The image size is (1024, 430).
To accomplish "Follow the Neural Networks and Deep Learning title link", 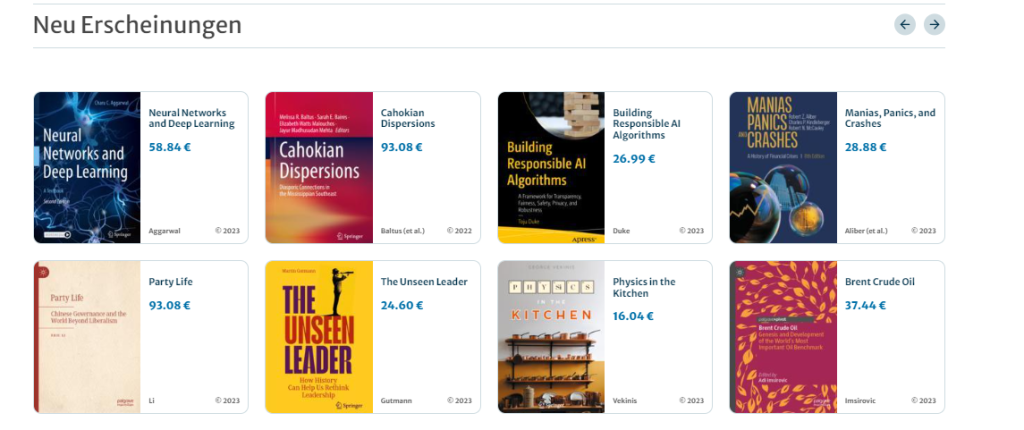I will 191,118.
